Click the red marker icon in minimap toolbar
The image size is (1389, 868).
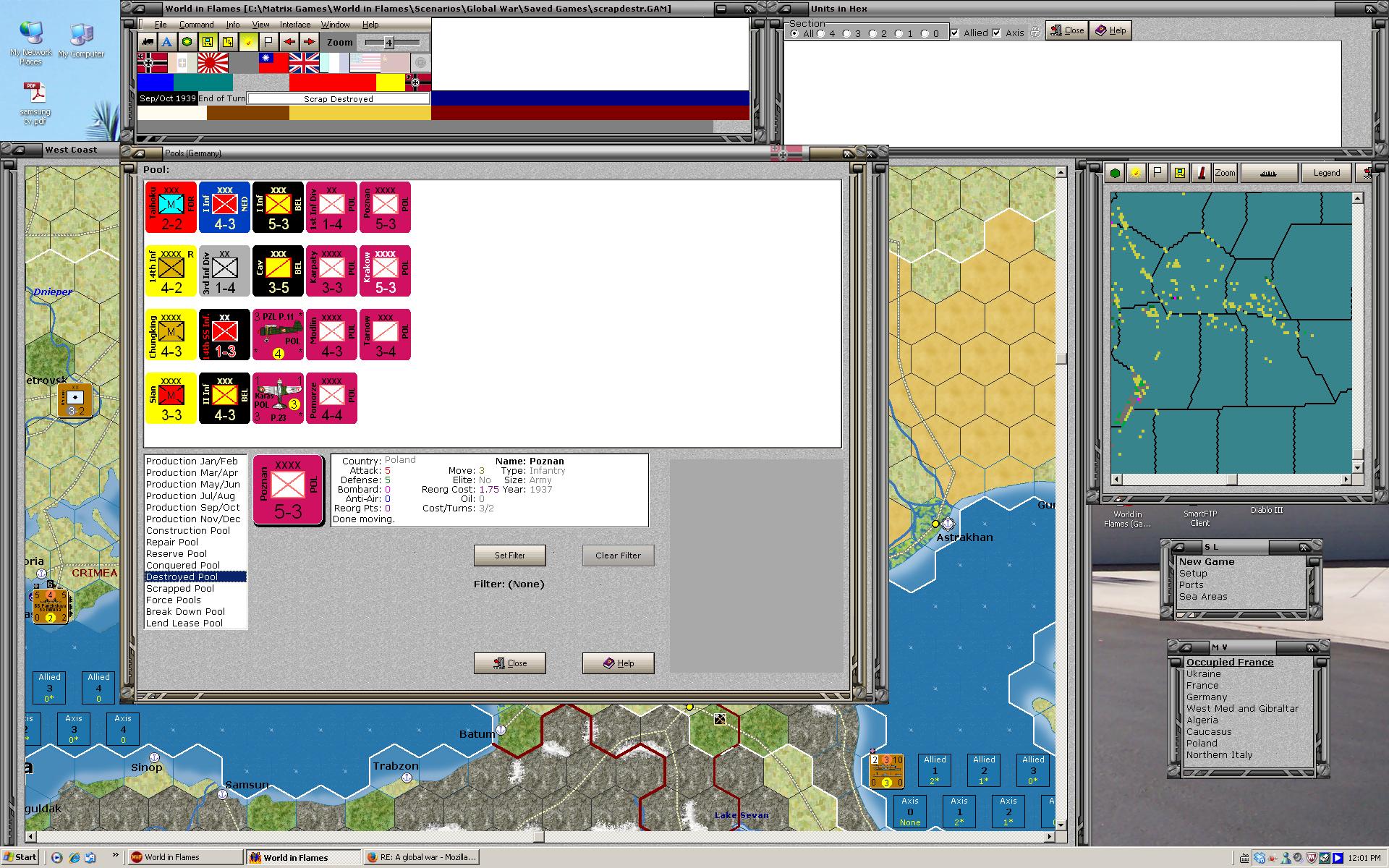[1201, 173]
